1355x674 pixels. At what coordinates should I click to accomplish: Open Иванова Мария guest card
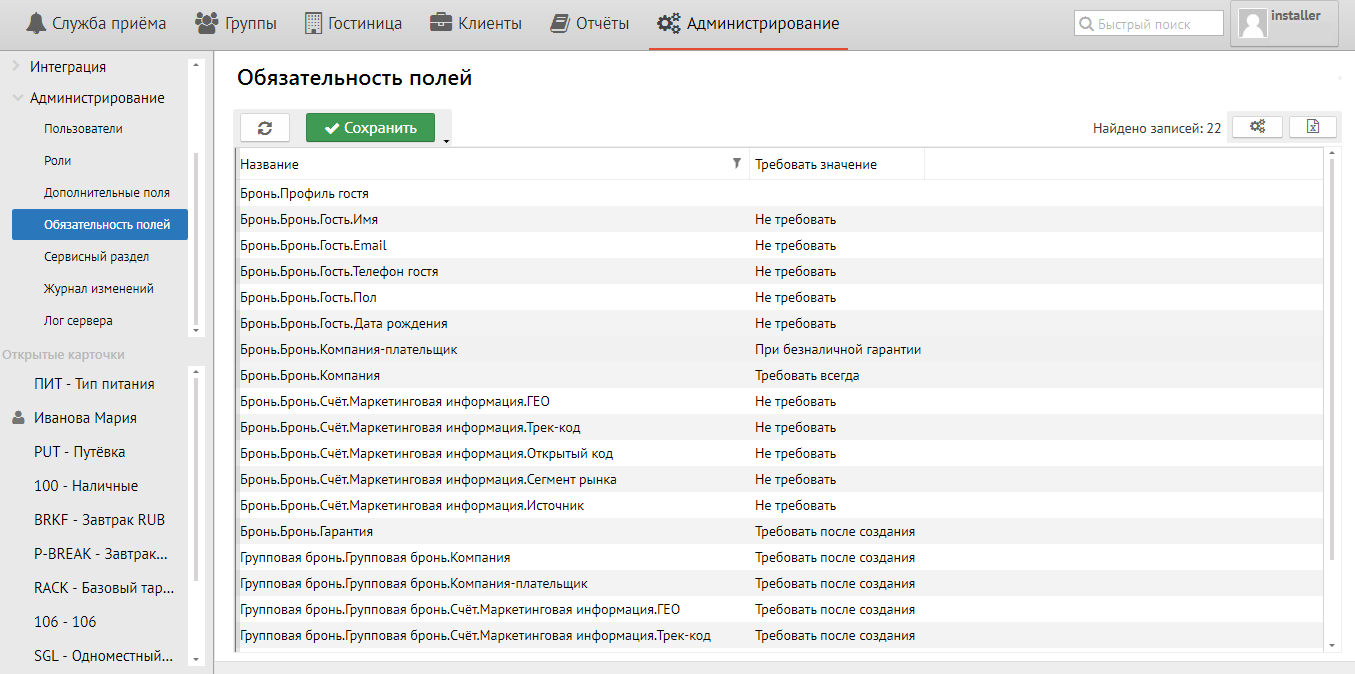tap(85, 418)
